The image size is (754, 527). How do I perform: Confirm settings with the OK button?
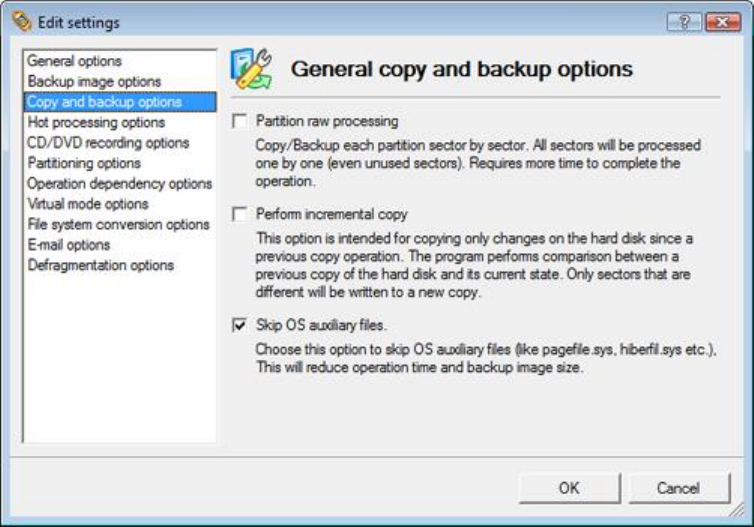[x=569, y=488]
